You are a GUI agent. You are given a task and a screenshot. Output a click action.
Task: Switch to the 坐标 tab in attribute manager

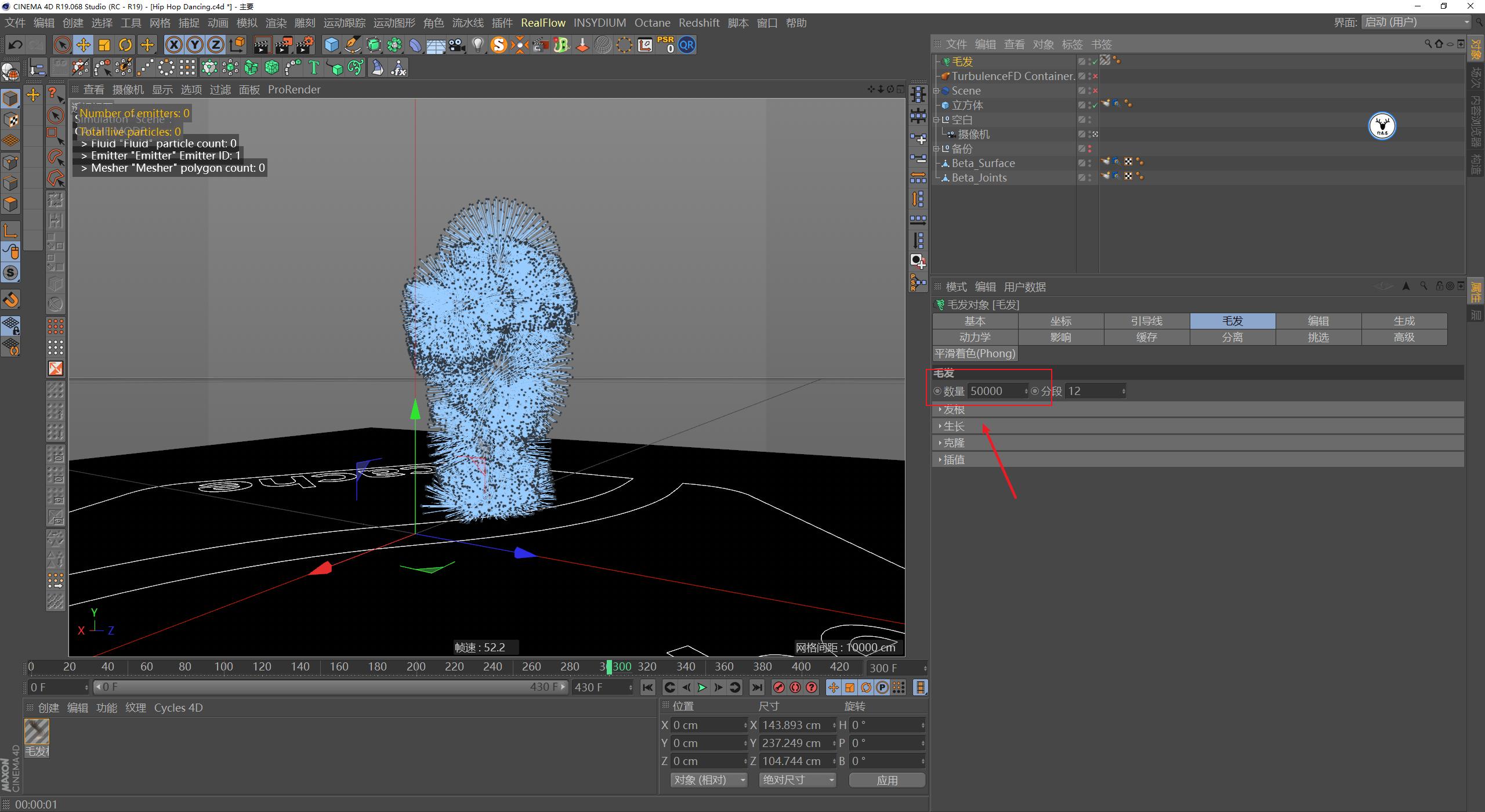1061,321
